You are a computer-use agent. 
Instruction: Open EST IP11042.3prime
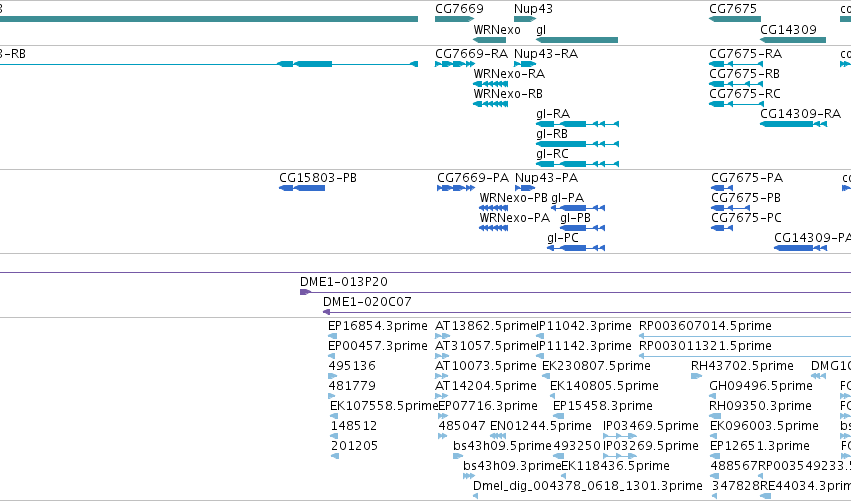[x=583, y=326]
